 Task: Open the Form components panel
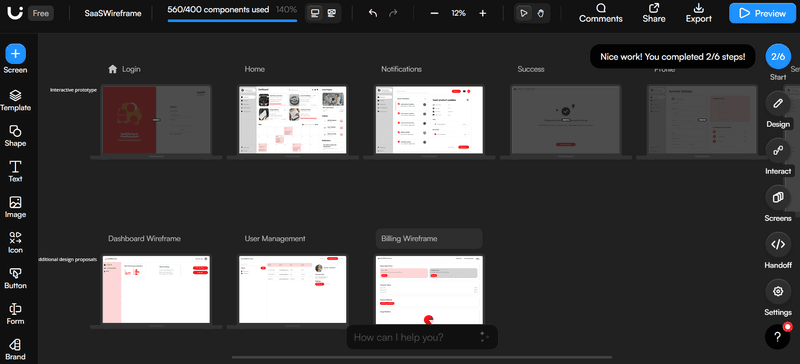pos(15,314)
